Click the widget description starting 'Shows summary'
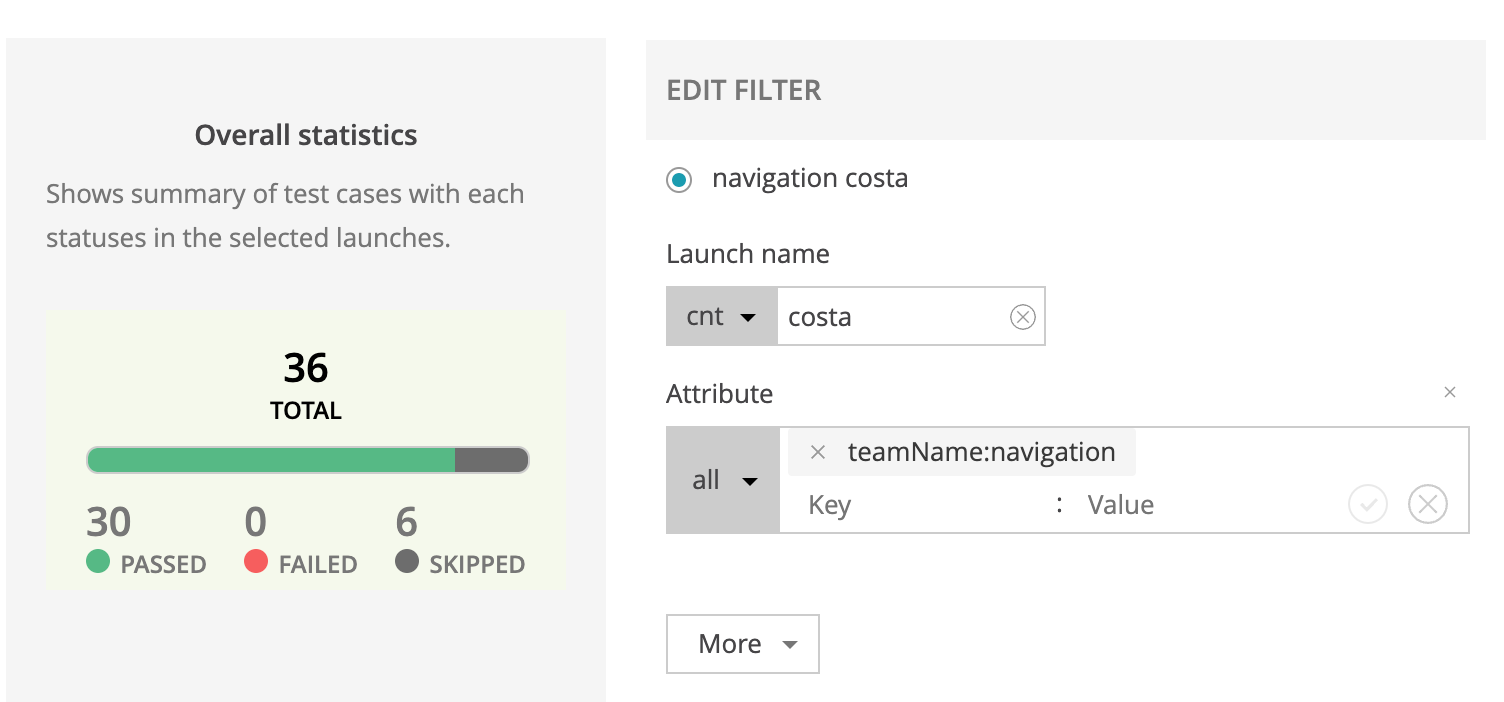This screenshot has height=702, width=1504. (x=285, y=216)
